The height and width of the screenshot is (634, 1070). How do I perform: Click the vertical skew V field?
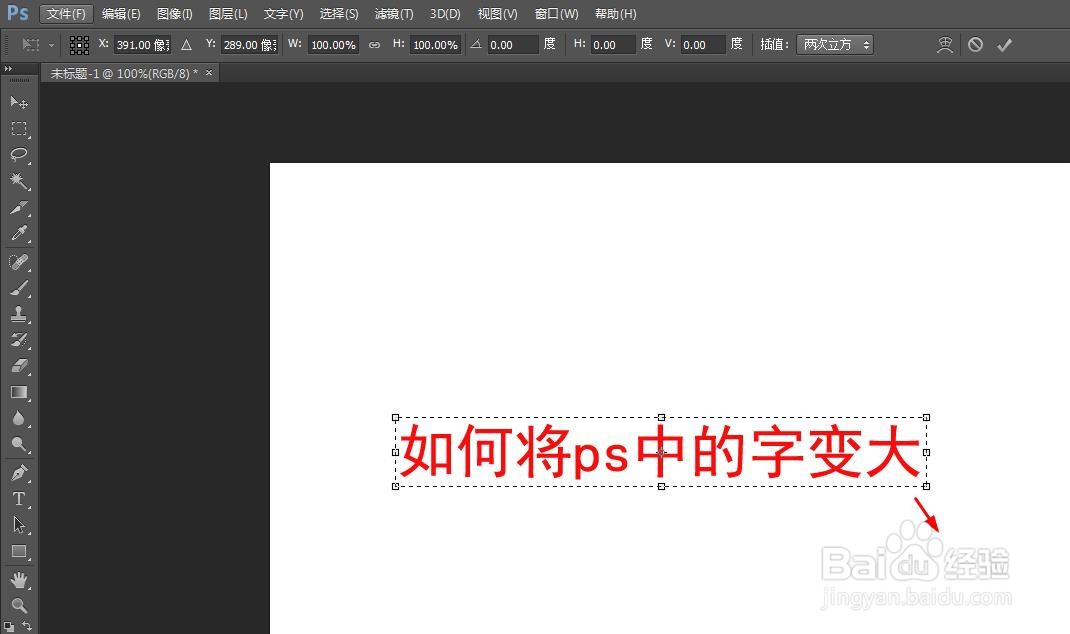[x=703, y=45]
